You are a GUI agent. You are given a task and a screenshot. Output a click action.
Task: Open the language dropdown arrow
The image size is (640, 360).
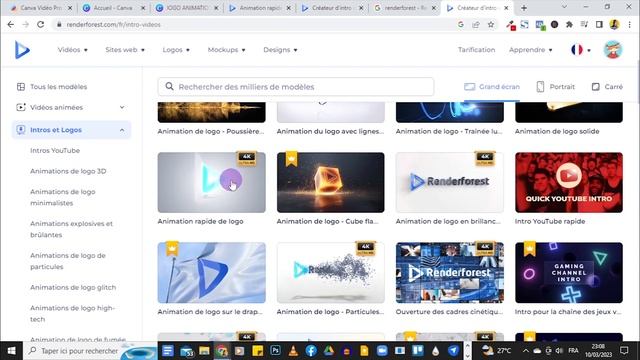(x=589, y=50)
